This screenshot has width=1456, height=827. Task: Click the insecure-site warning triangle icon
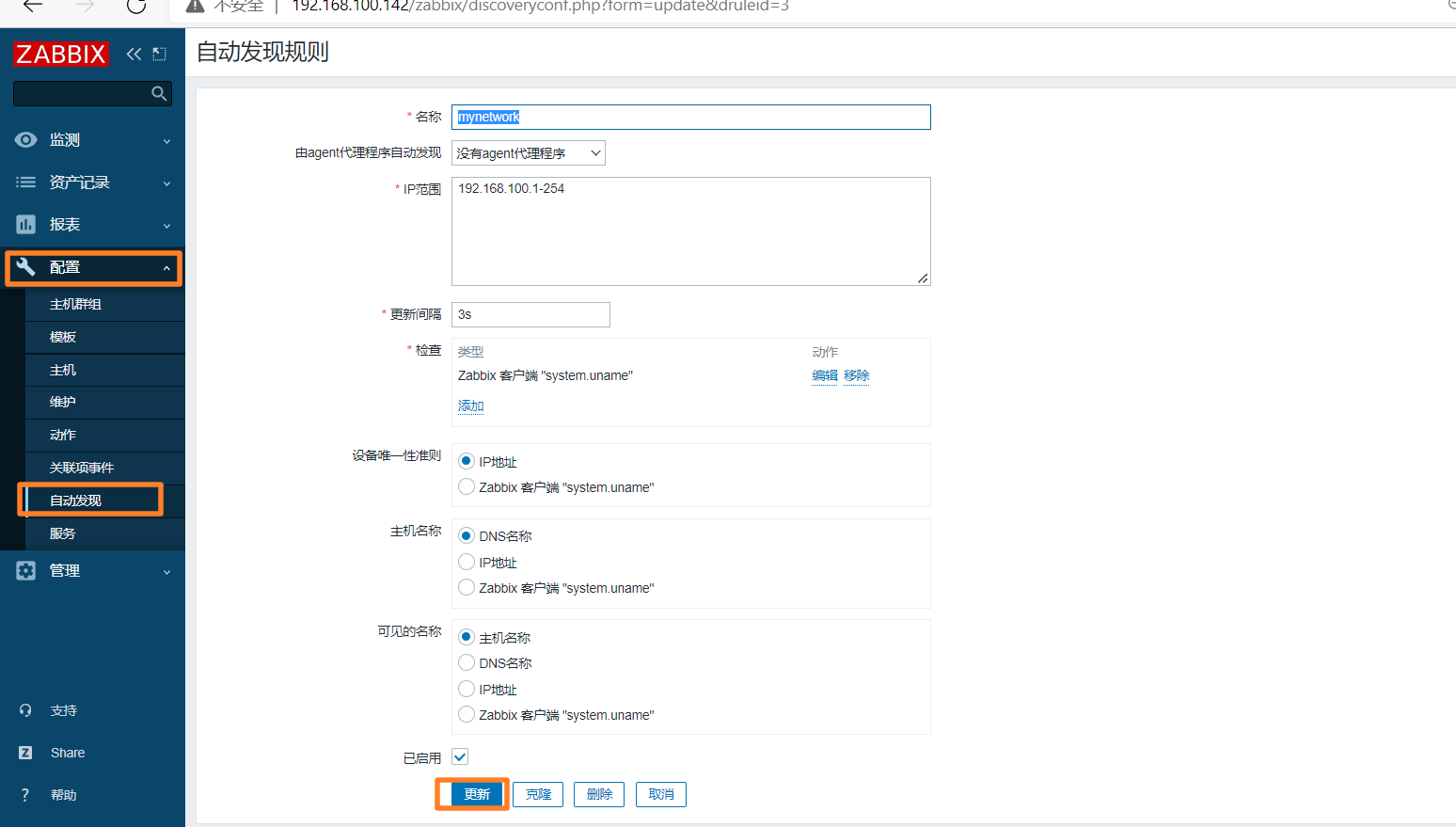(x=195, y=6)
